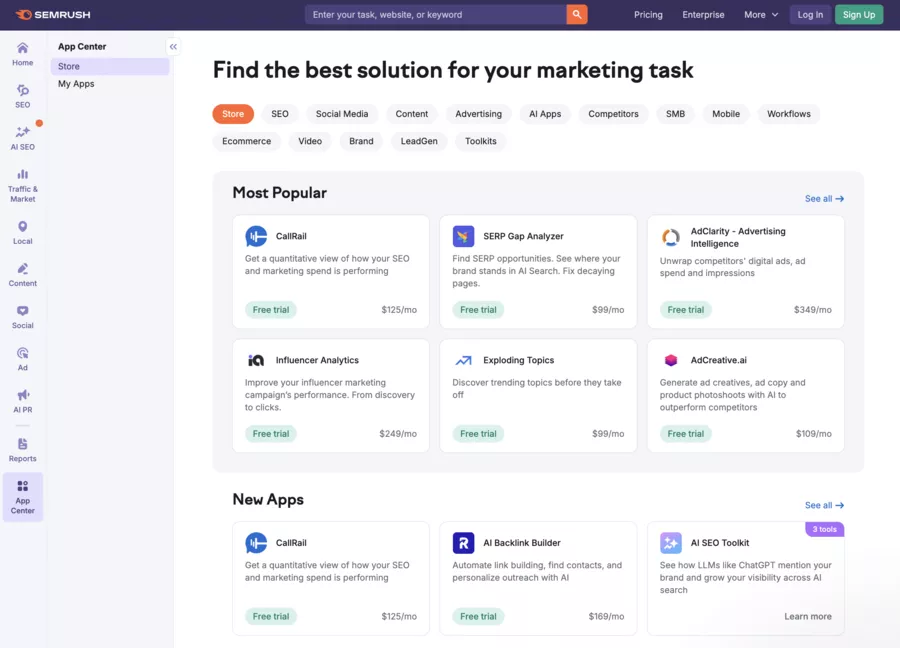Open the AI SEO sidebar section
This screenshot has height=648, width=900.
coord(22,138)
